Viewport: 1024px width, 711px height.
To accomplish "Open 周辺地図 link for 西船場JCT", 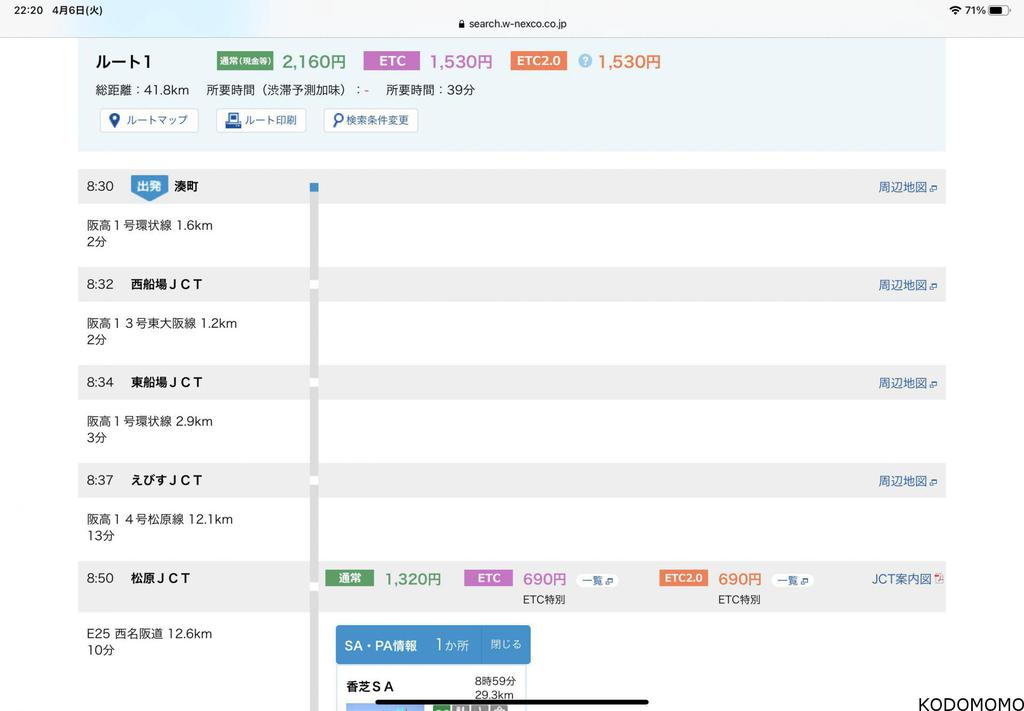I will [907, 285].
